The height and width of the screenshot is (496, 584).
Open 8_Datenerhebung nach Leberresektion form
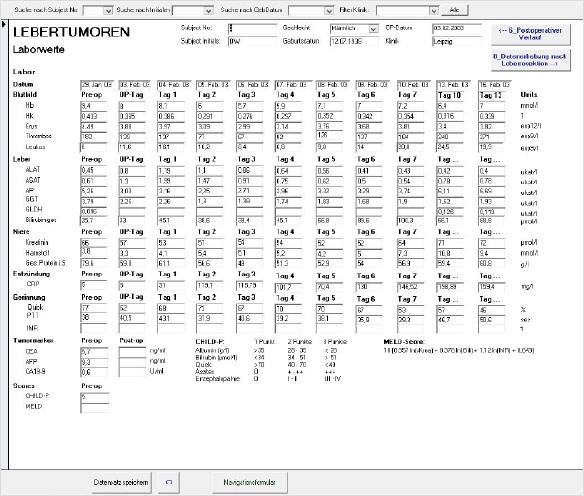(530, 60)
